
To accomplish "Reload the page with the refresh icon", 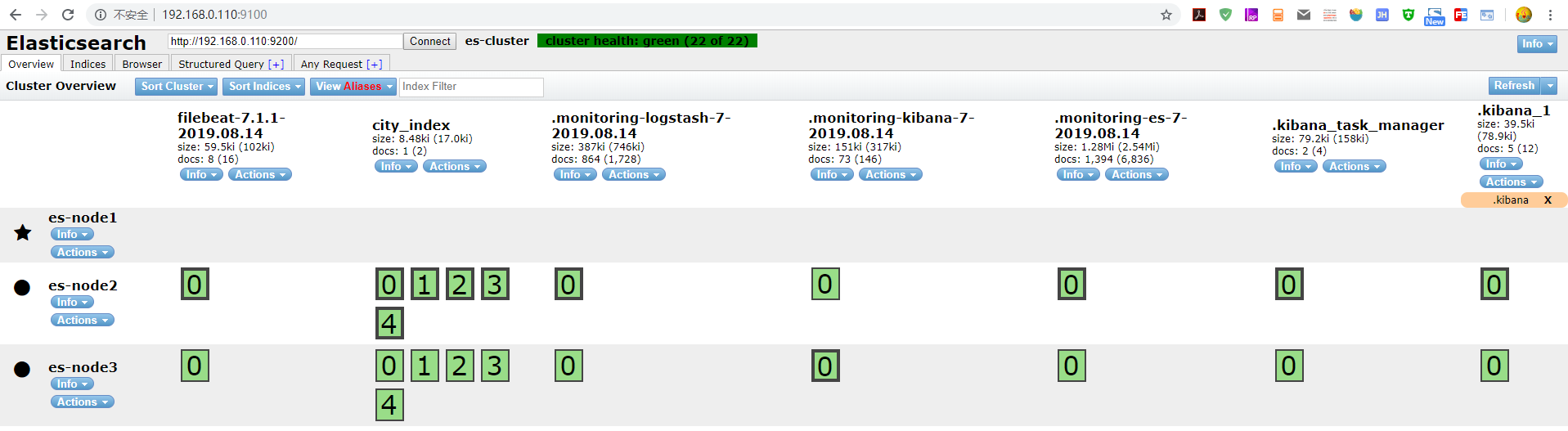I will pyautogui.click(x=68, y=15).
